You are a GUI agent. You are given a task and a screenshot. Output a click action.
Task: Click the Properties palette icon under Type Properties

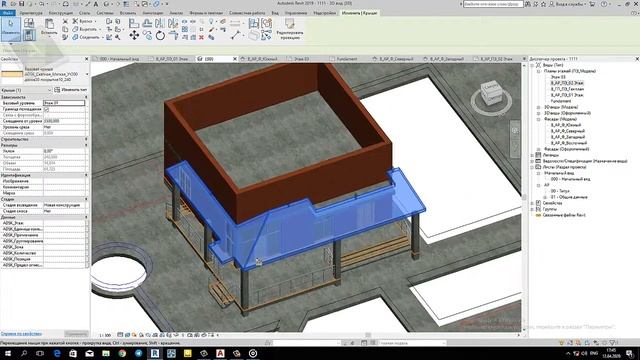[x=29, y=35]
